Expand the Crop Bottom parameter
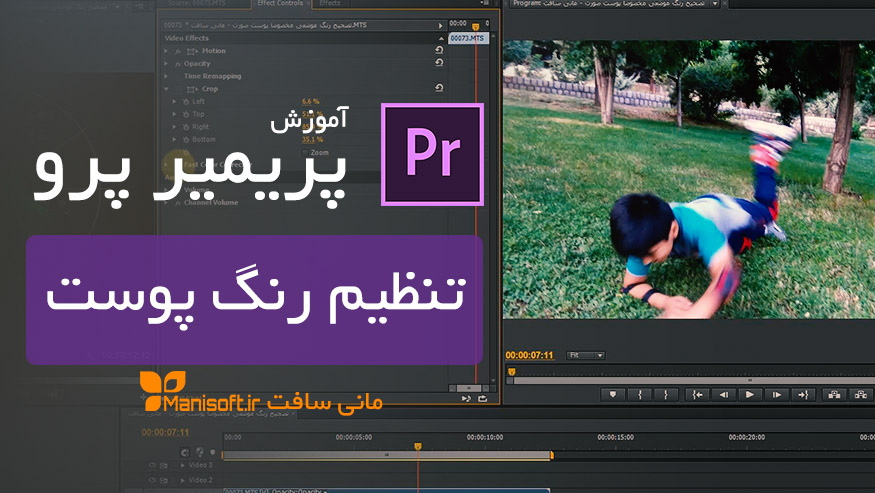The height and width of the screenshot is (493, 875). click(175, 140)
